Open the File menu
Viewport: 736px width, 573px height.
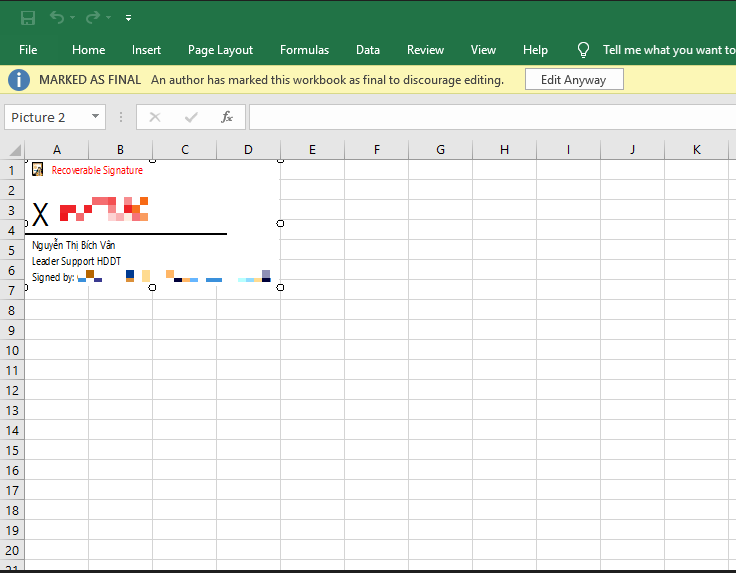tap(28, 50)
